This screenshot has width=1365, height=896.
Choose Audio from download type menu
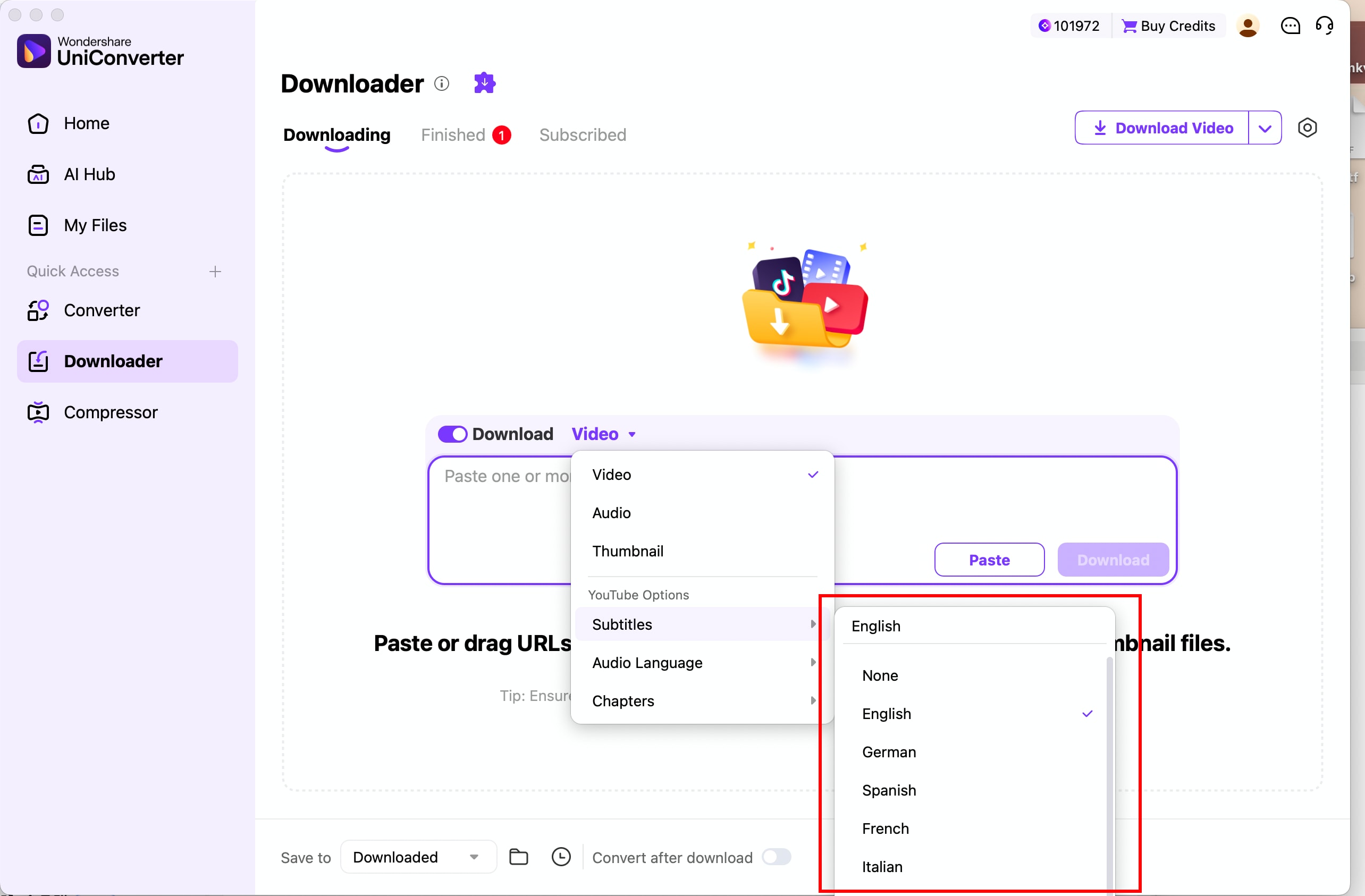pyautogui.click(x=703, y=513)
